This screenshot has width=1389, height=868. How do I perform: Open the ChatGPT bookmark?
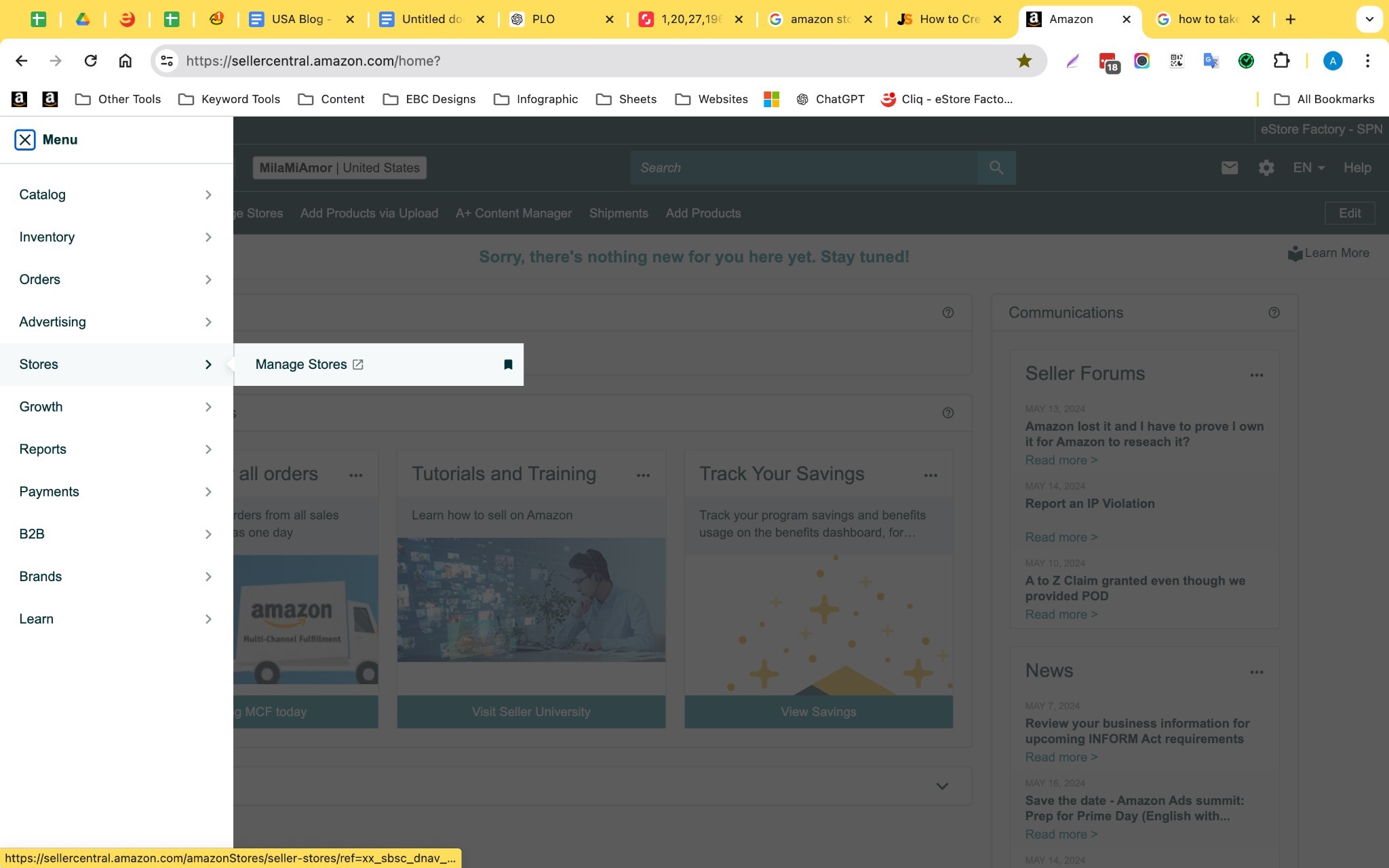[831, 99]
